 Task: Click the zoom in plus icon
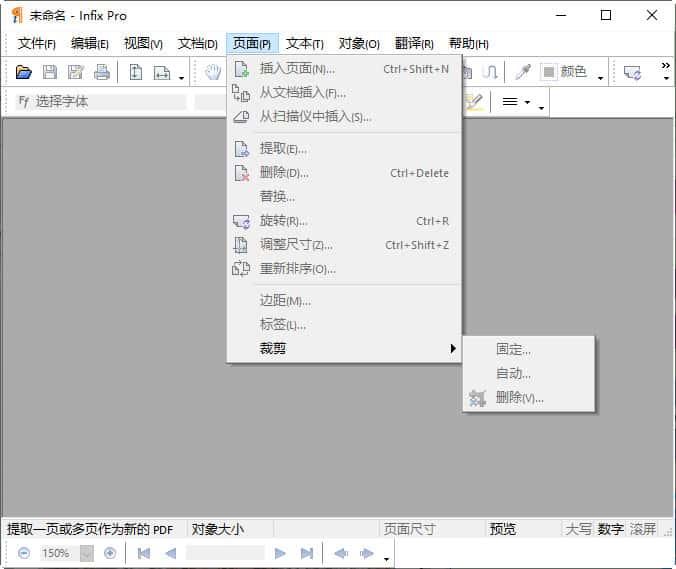[110, 553]
